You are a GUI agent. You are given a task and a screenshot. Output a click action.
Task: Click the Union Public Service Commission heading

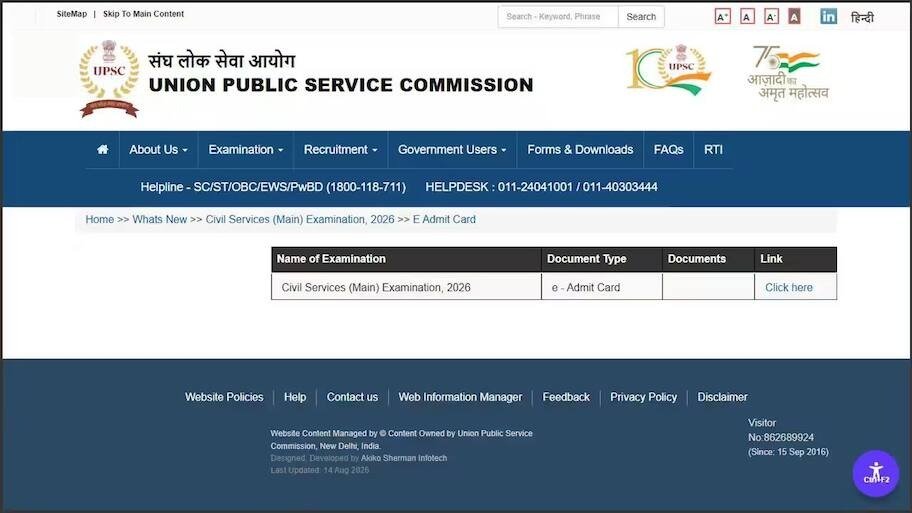point(341,85)
